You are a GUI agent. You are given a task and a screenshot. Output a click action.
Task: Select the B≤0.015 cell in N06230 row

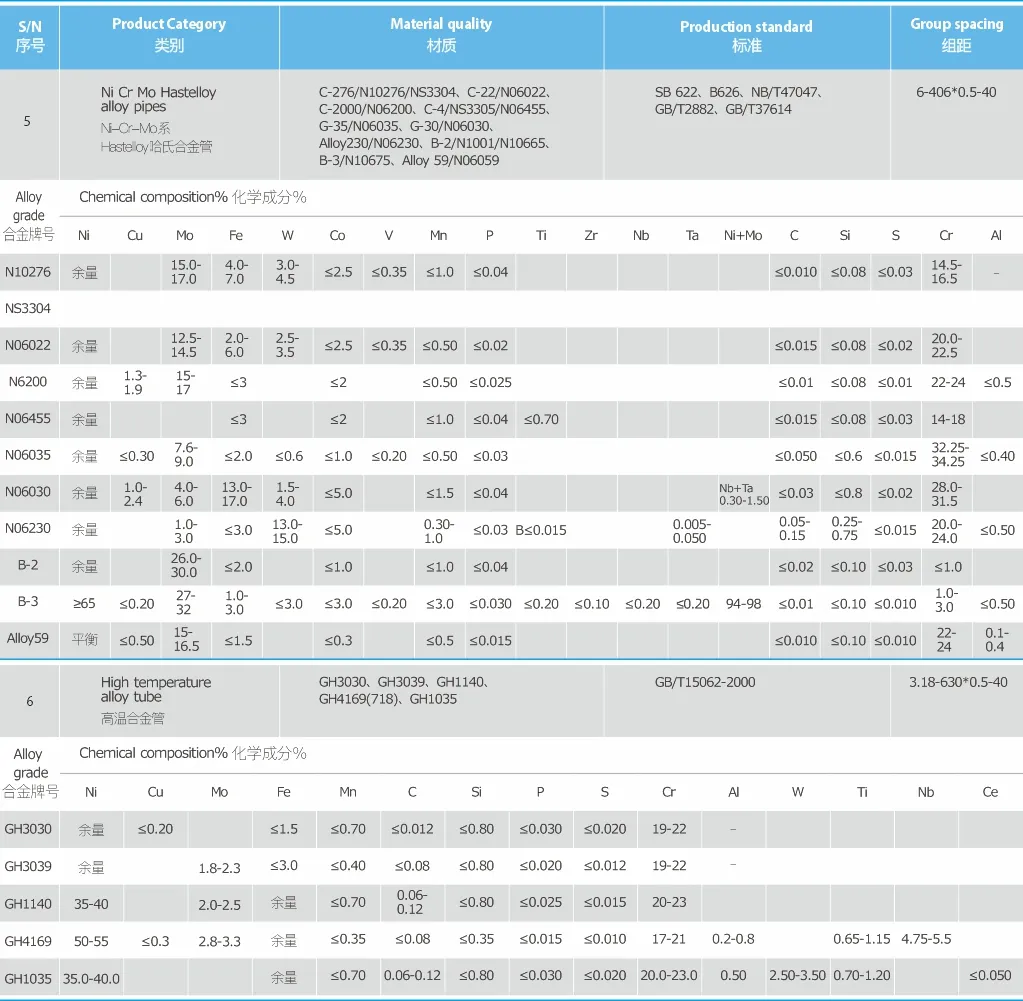click(x=541, y=530)
